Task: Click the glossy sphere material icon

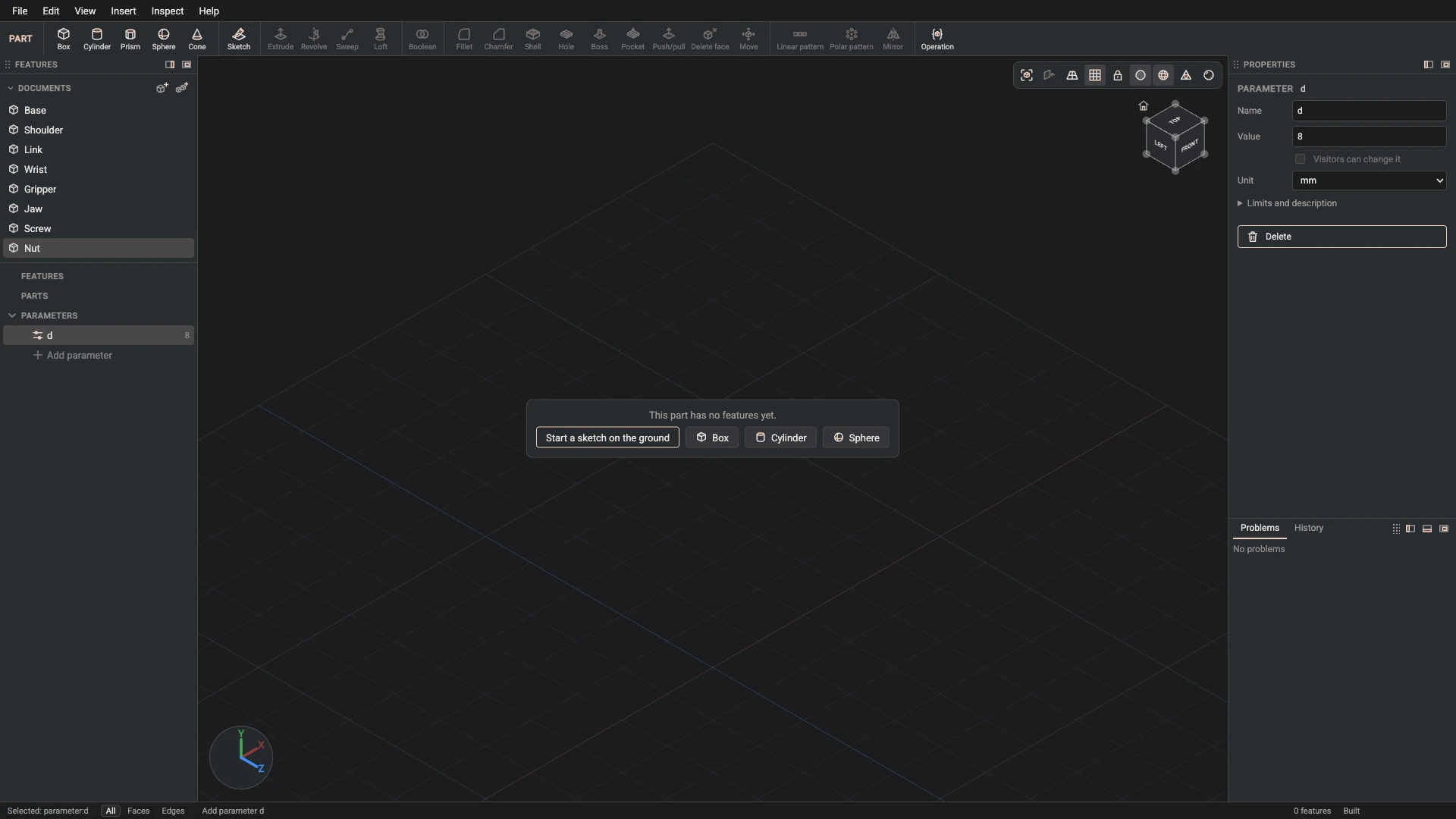Action: (x=1209, y=75)
